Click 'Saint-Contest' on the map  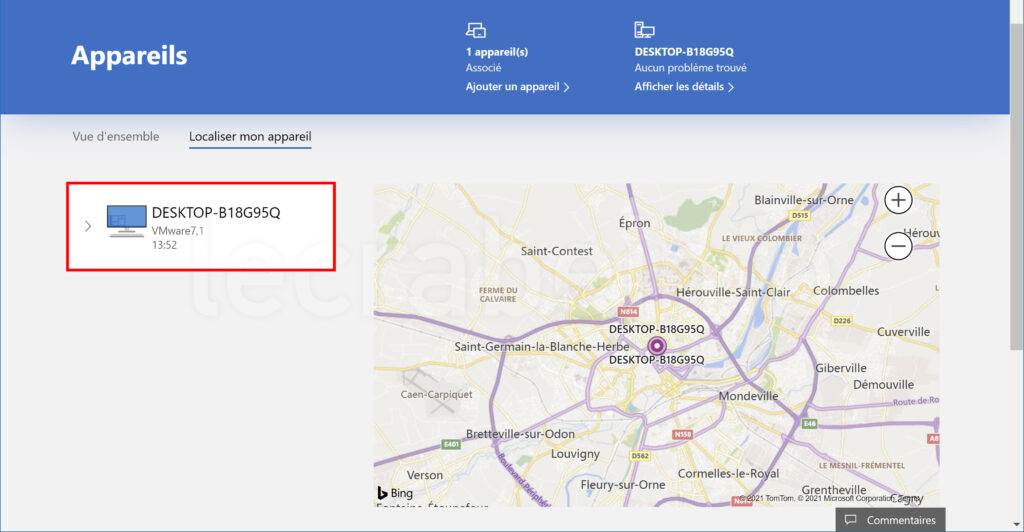point(556,251)
